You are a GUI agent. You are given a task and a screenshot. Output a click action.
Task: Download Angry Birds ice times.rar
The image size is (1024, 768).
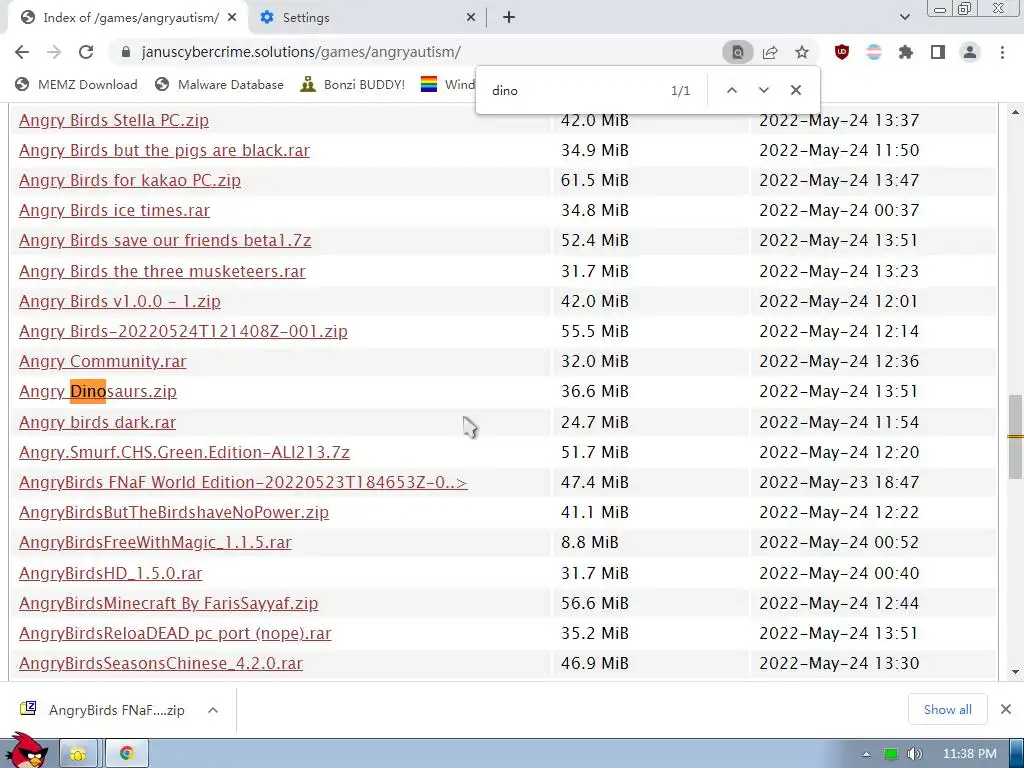(x=114, y=210)
